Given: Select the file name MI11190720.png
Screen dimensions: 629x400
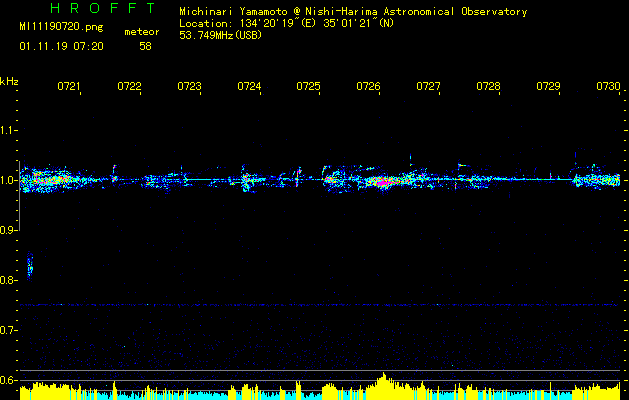Looking at the screenshot, I should pos(61,27).
